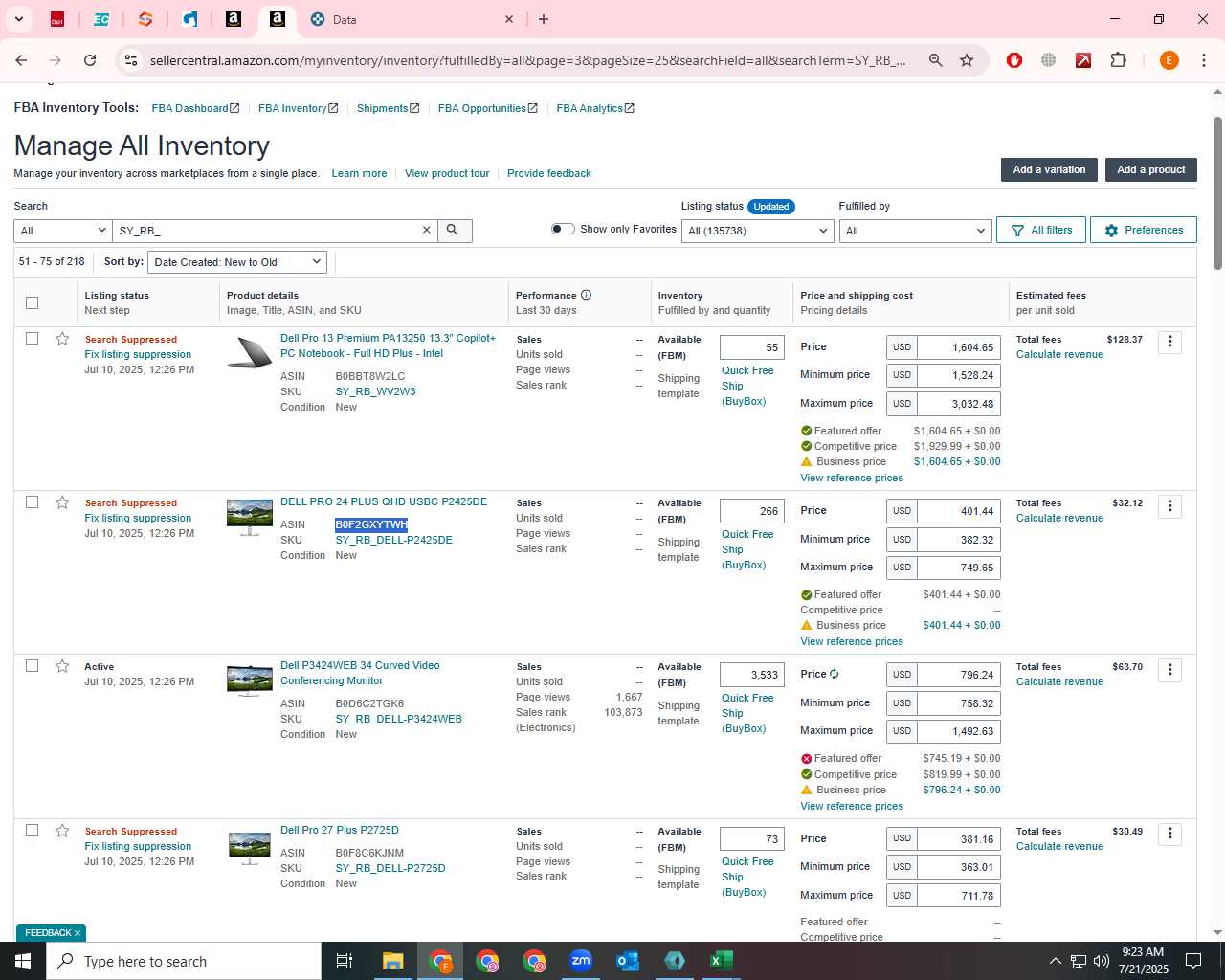Open File Explorer on the taskbar

[x=393, y=961]
